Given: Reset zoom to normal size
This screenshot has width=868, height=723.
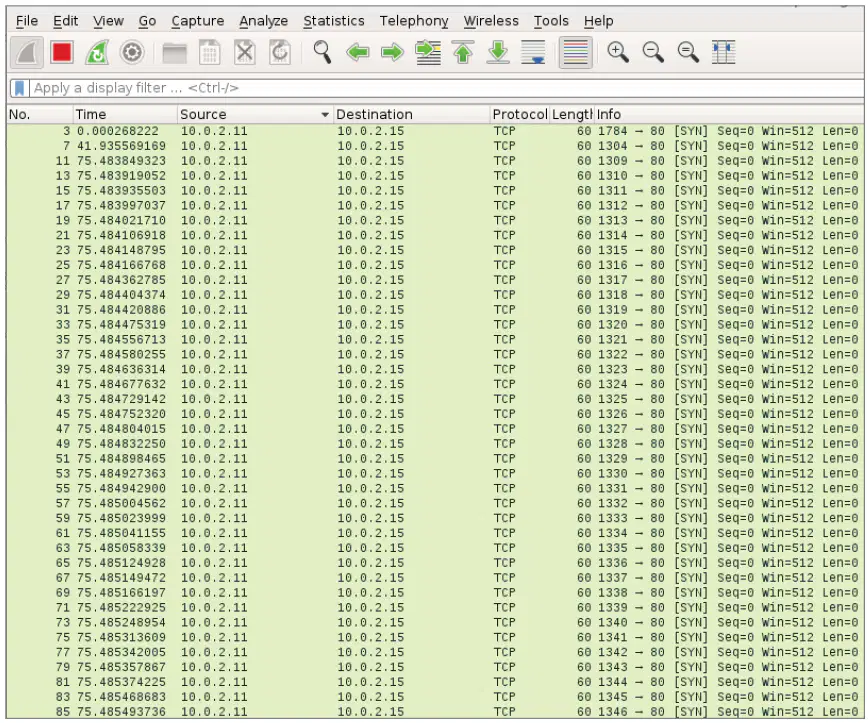Looking at the screenshot, I should (689, 53).
